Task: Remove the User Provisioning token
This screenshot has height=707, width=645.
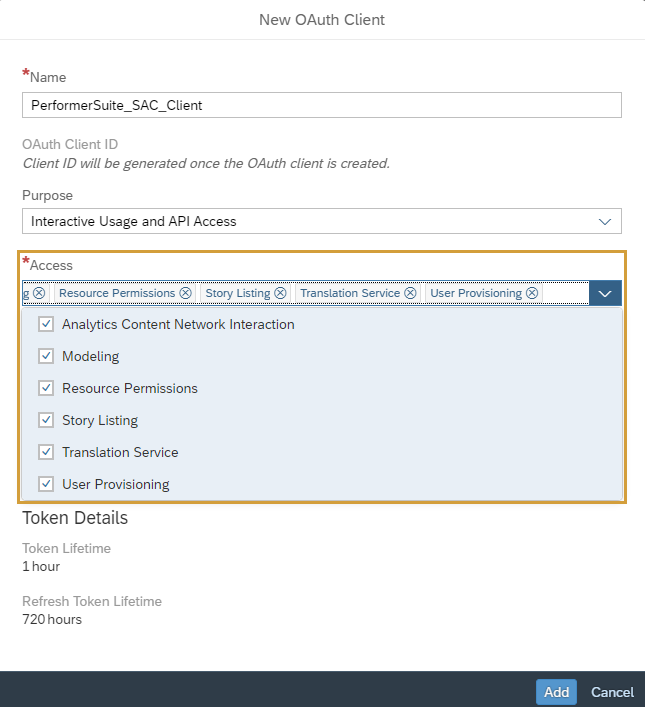Action: coord(532,293)
